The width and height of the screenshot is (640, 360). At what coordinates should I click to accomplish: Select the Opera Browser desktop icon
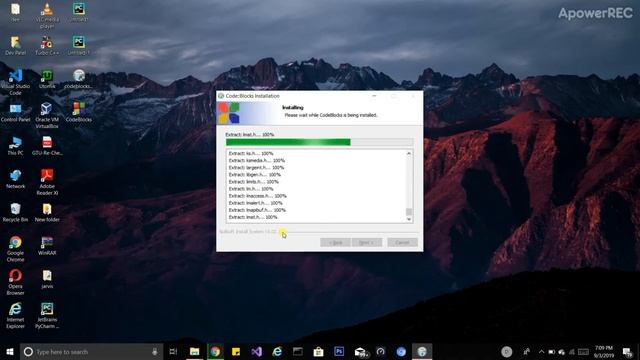point(16,282)
